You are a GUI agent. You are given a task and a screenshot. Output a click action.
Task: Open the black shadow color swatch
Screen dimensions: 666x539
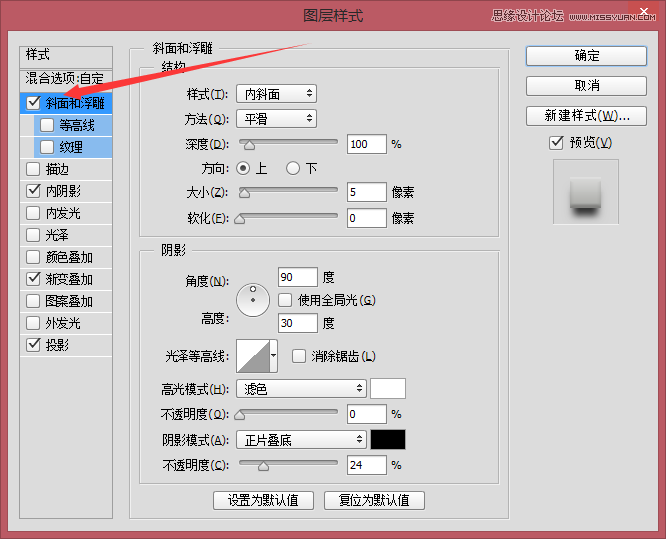388,440
